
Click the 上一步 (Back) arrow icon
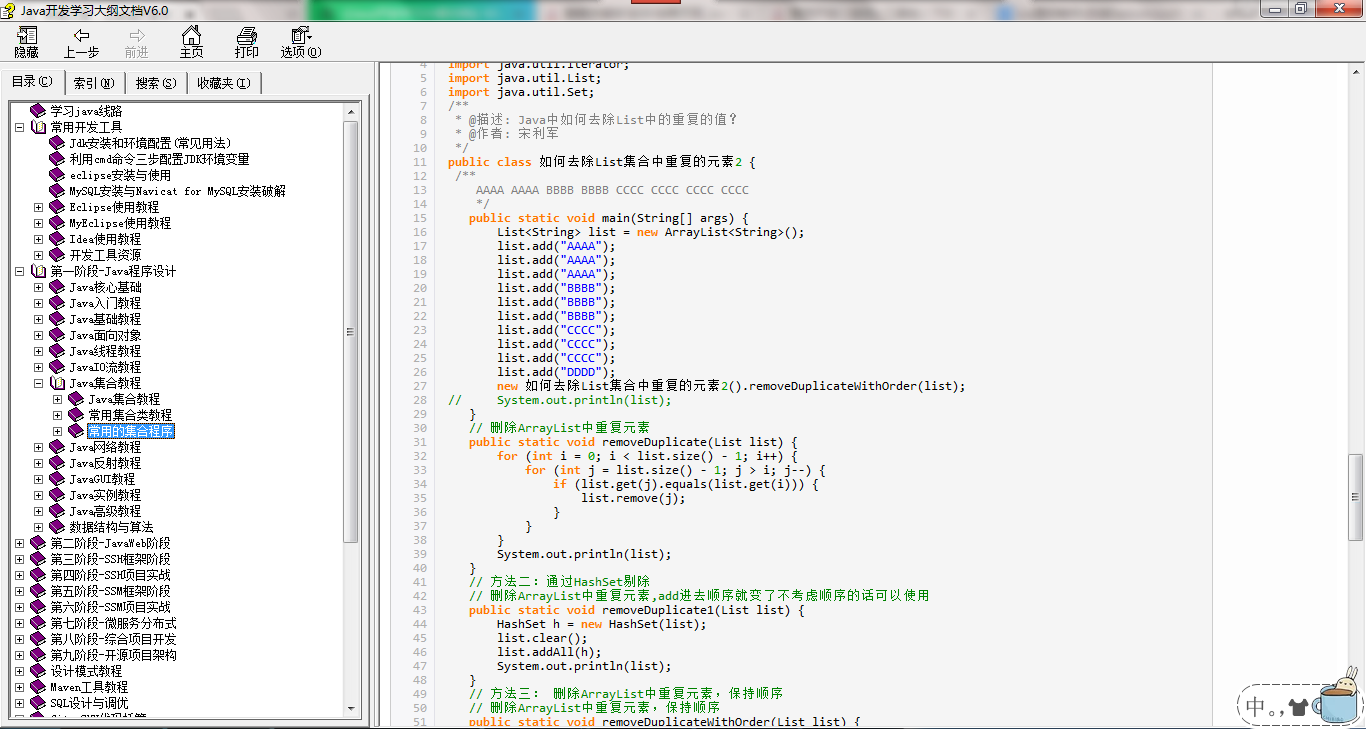(x=81, y=36)
